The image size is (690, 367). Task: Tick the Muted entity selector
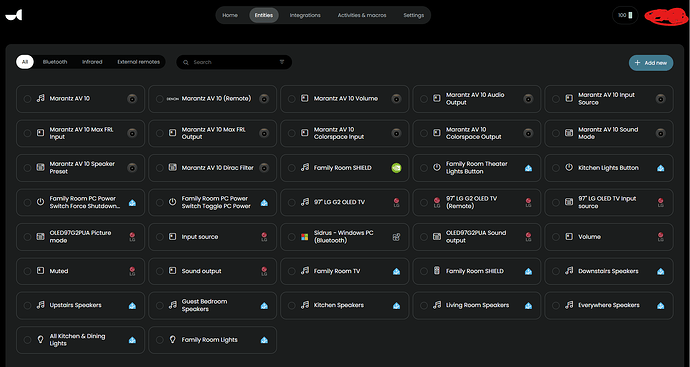(x=27, y=272)
